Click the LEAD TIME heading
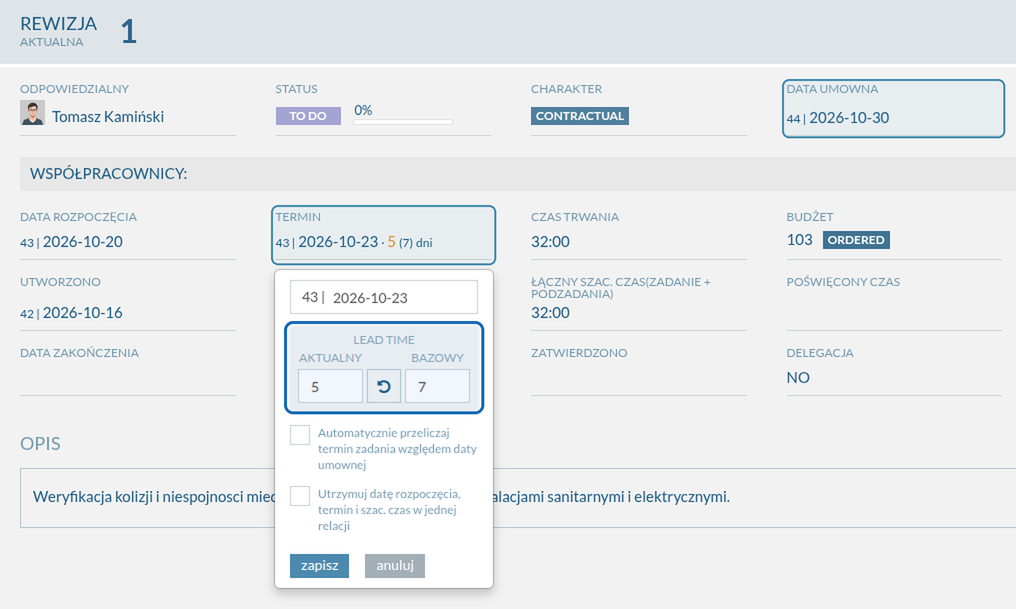 coord(384,339)
